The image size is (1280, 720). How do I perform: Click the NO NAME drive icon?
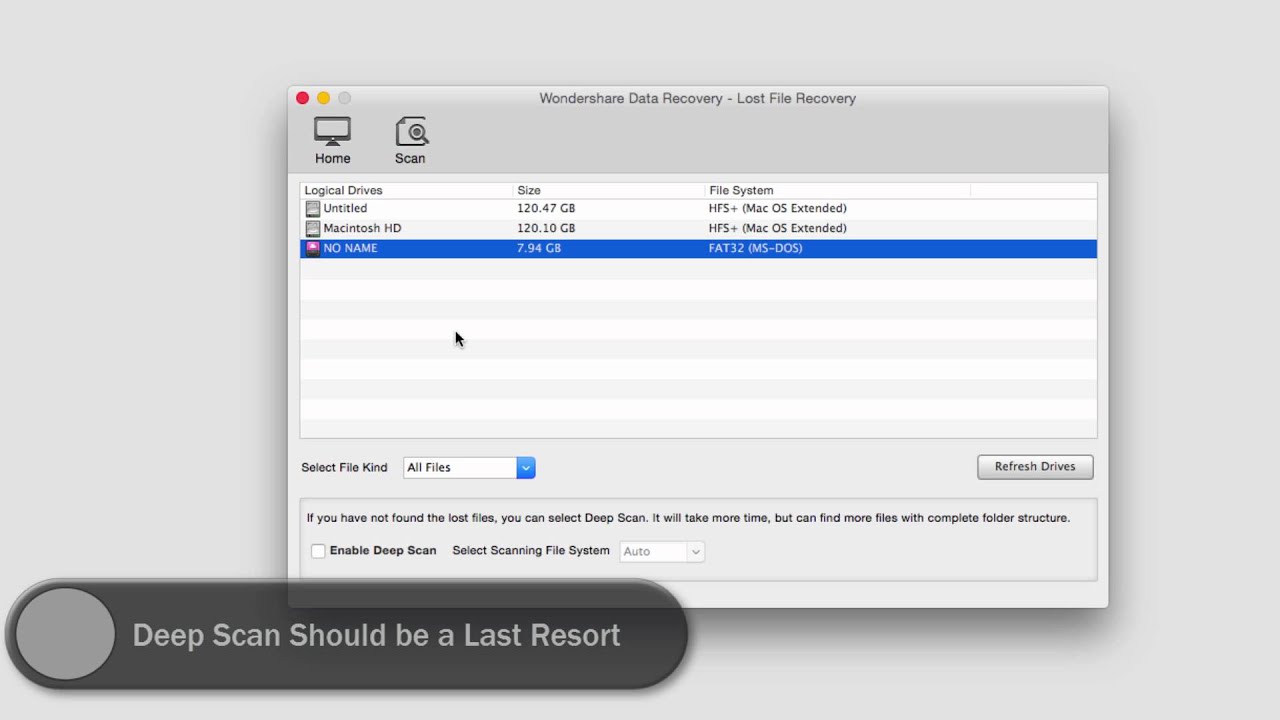pos(313,248)
